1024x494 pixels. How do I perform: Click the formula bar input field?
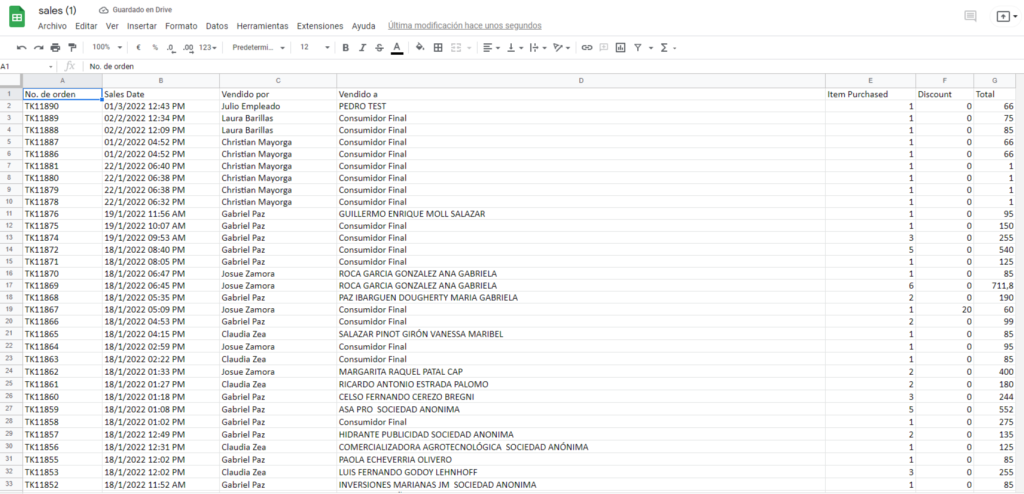tap(500, 66)
